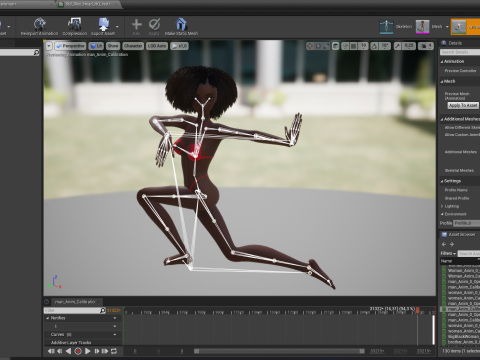Open the Show viewport menu

click(x=113, y=46)
